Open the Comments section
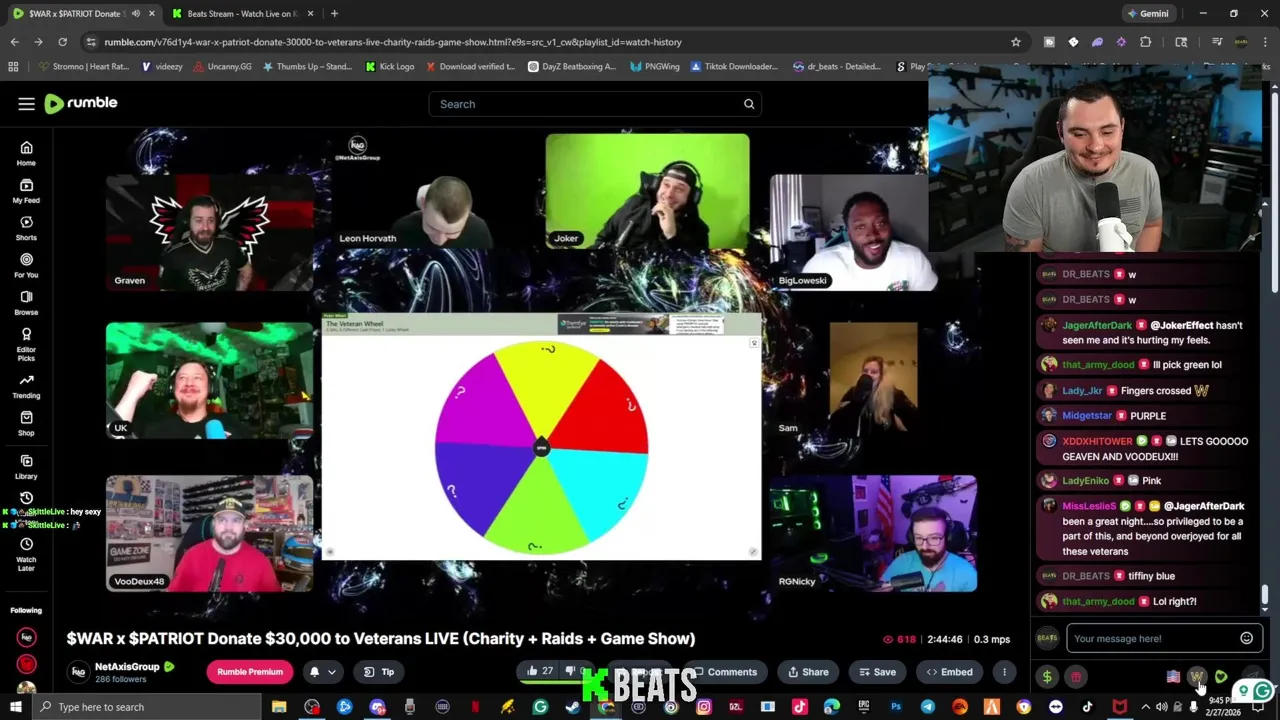The image size is (1280, 720). (x=726, y=672)
